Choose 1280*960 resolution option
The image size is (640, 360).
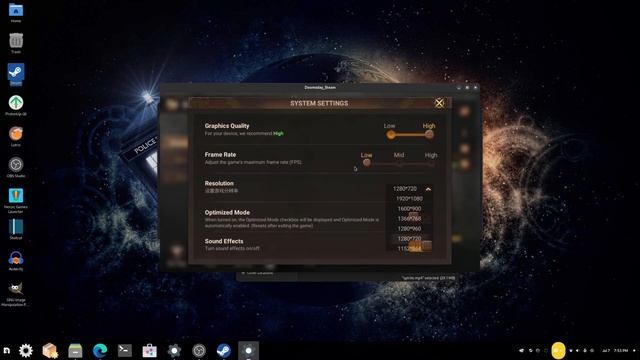point(409,229)
